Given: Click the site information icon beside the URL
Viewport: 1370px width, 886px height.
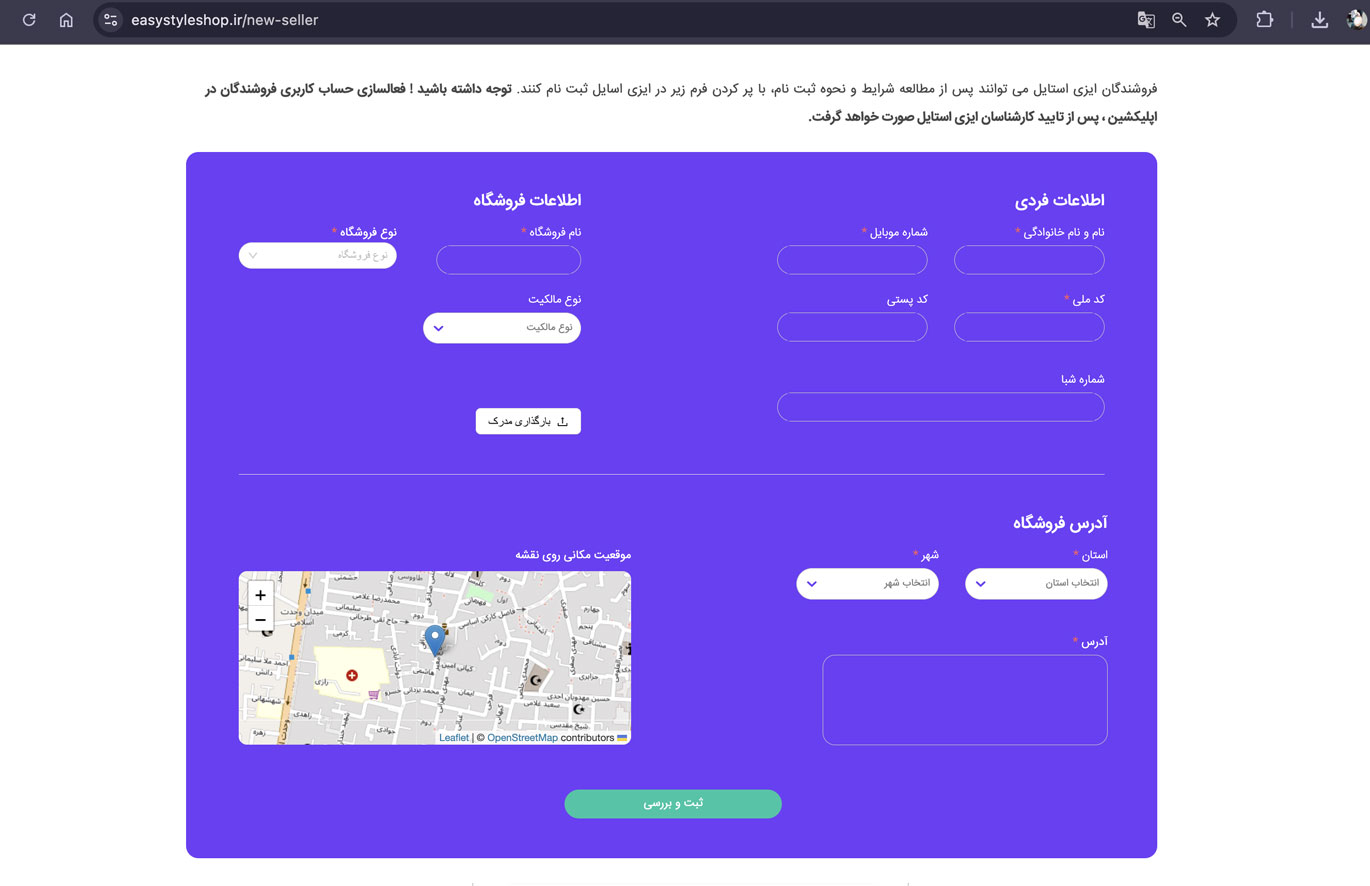Looking at the screenshot, I should point(111,20).
